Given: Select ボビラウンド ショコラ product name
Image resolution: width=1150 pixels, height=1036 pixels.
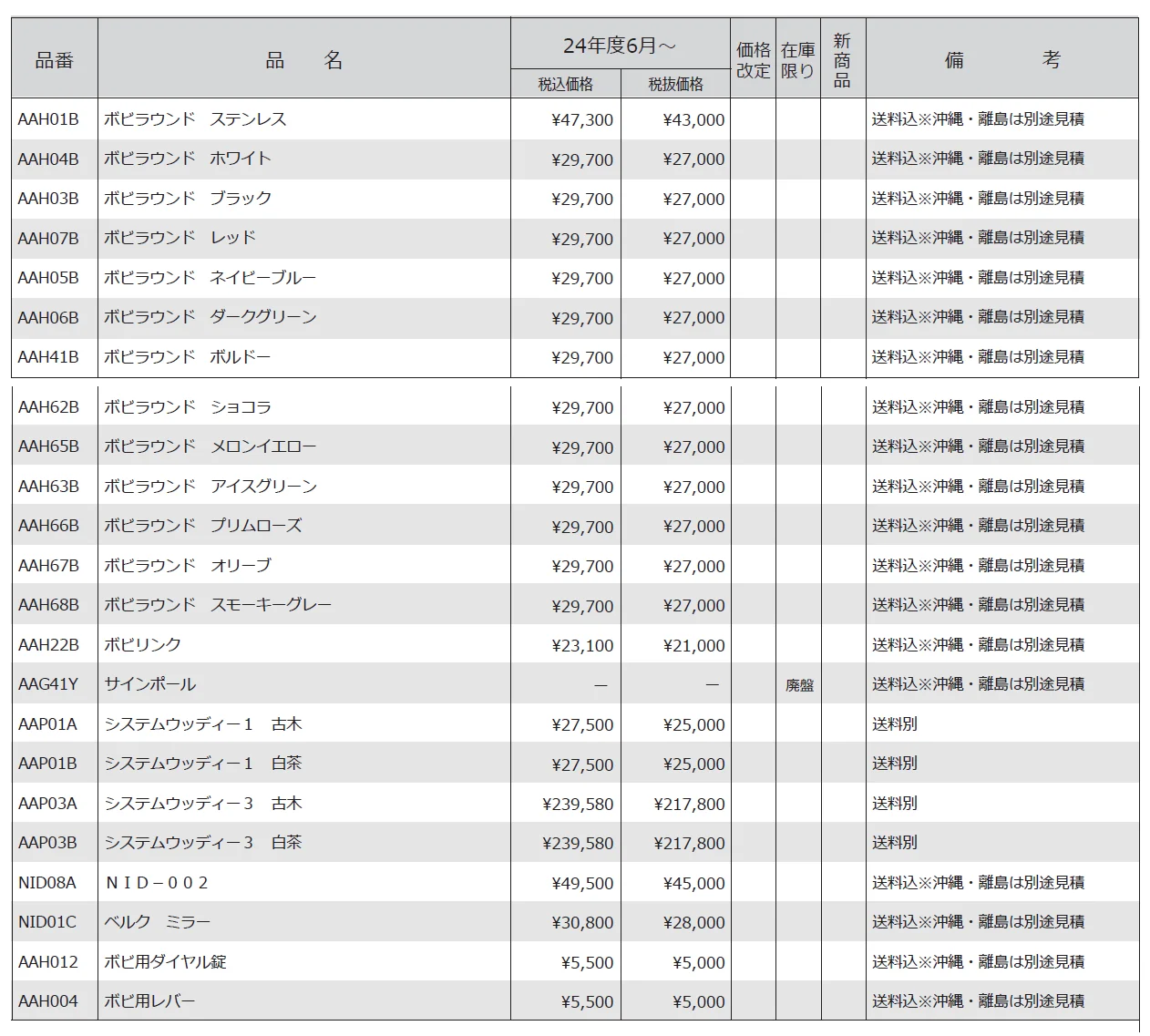Looking at the screenshot, I should click(188, 407).
